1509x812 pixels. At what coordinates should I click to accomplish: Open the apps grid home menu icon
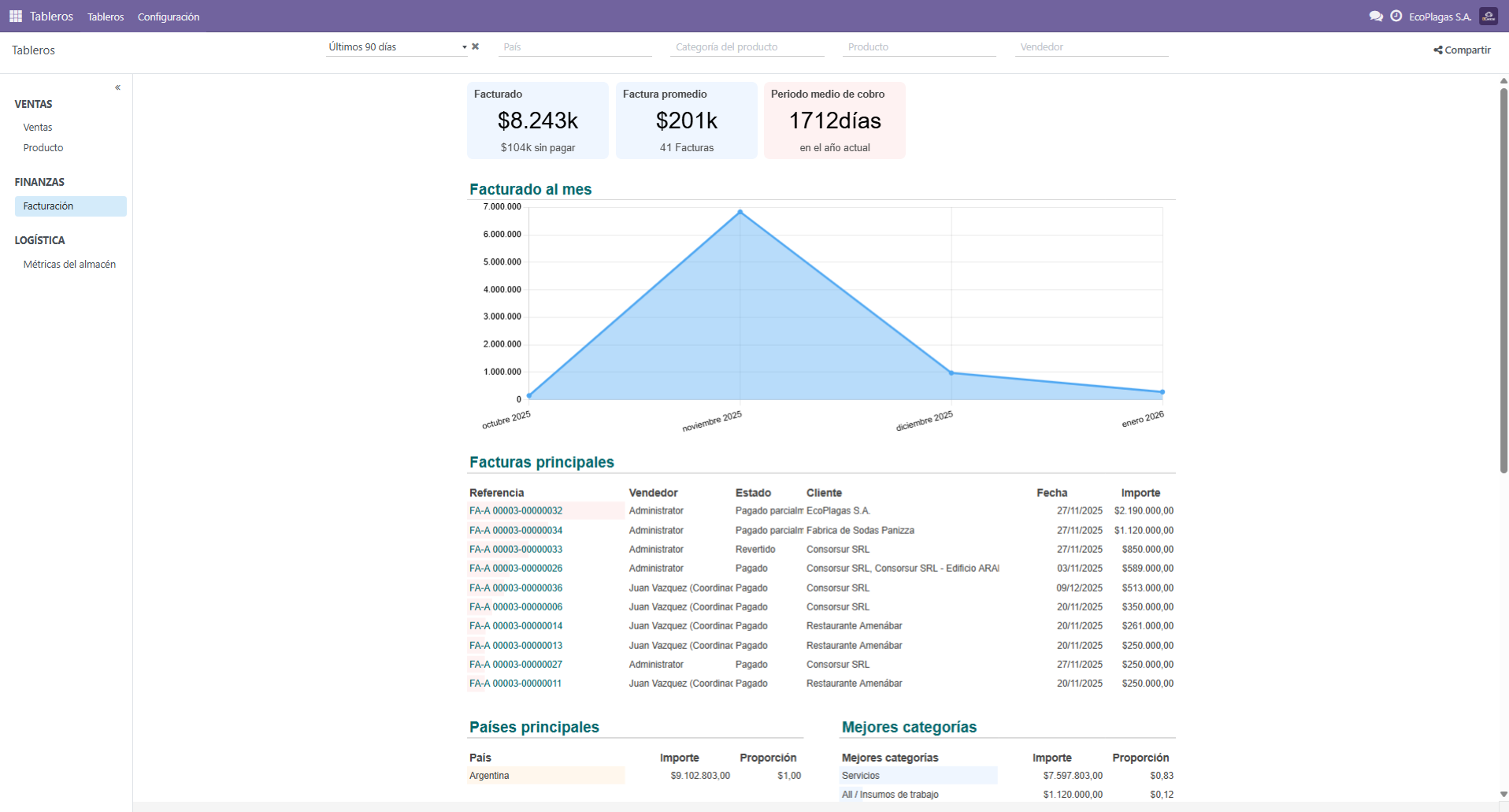(x=15, y=16)
